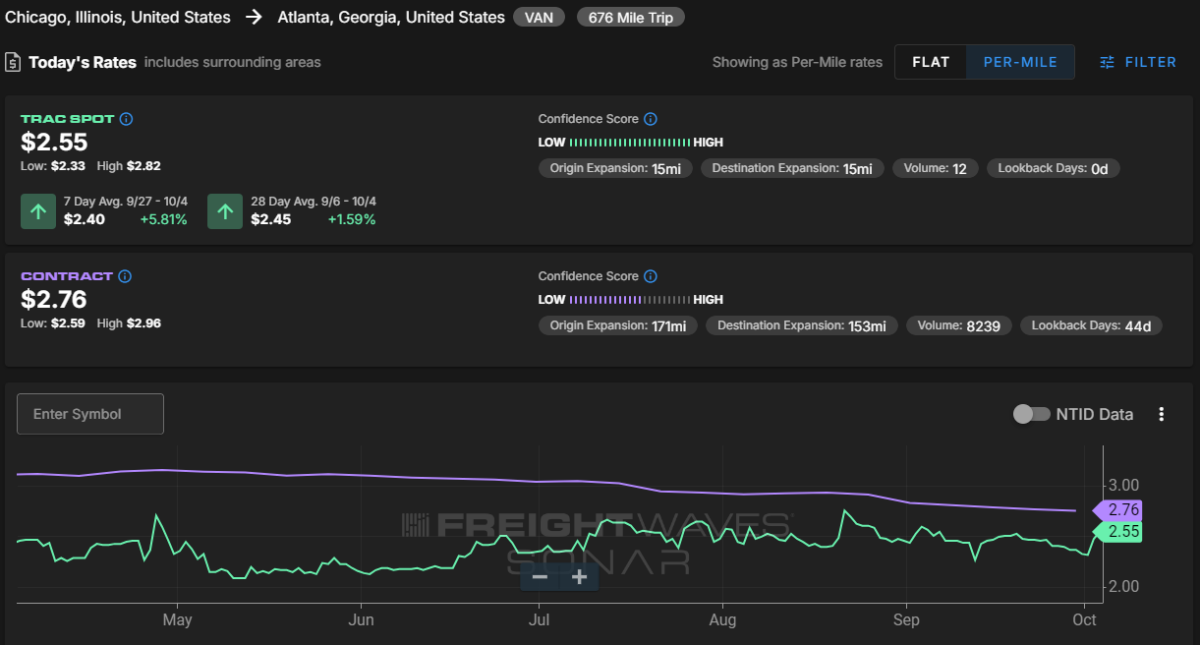1200x645 pixels.
Task: Click the Today's Rates dollar tag icon
Action: pos(13,62)
